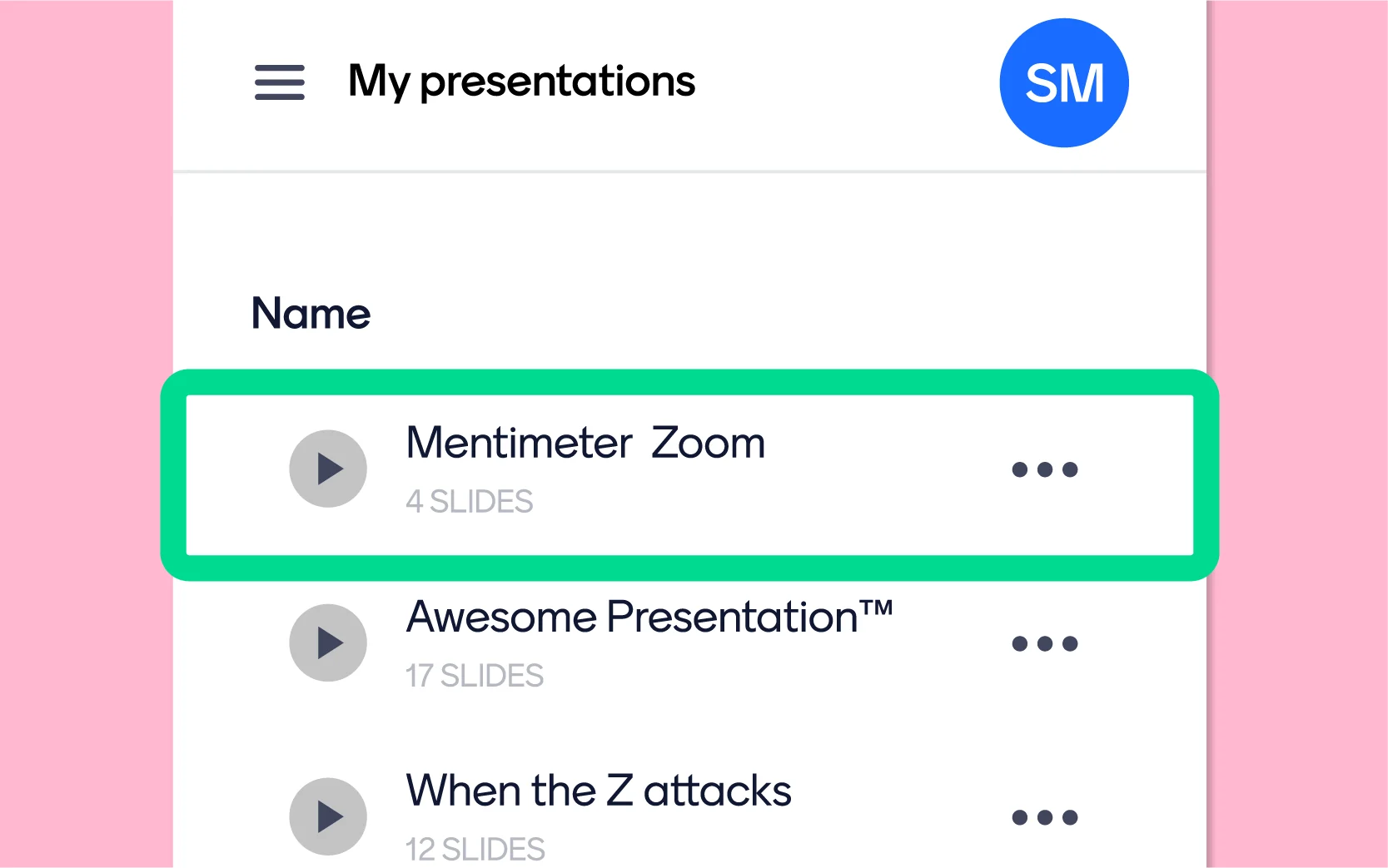Open the Awesome Presentation™ presentation
The width and height of the screenshot is (1388, 868).
pos(649,617)
